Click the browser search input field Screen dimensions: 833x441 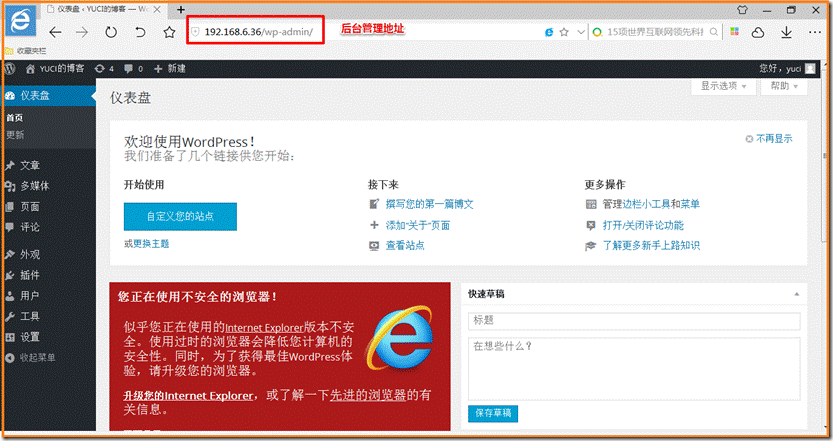pyautogui.click(x=655, y=32)
